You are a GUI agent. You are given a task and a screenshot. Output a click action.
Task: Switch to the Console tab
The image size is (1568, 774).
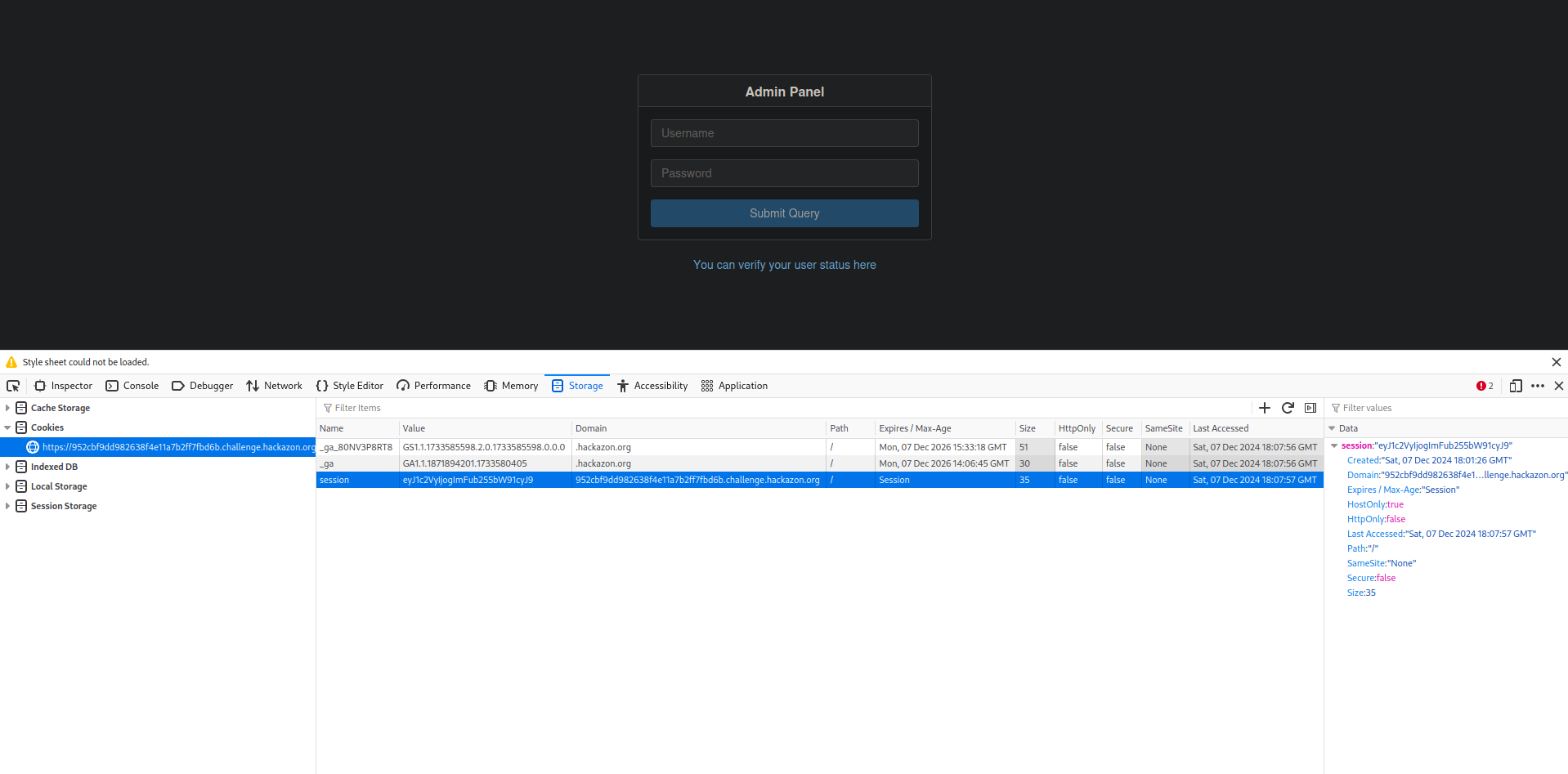coord(132,386)
